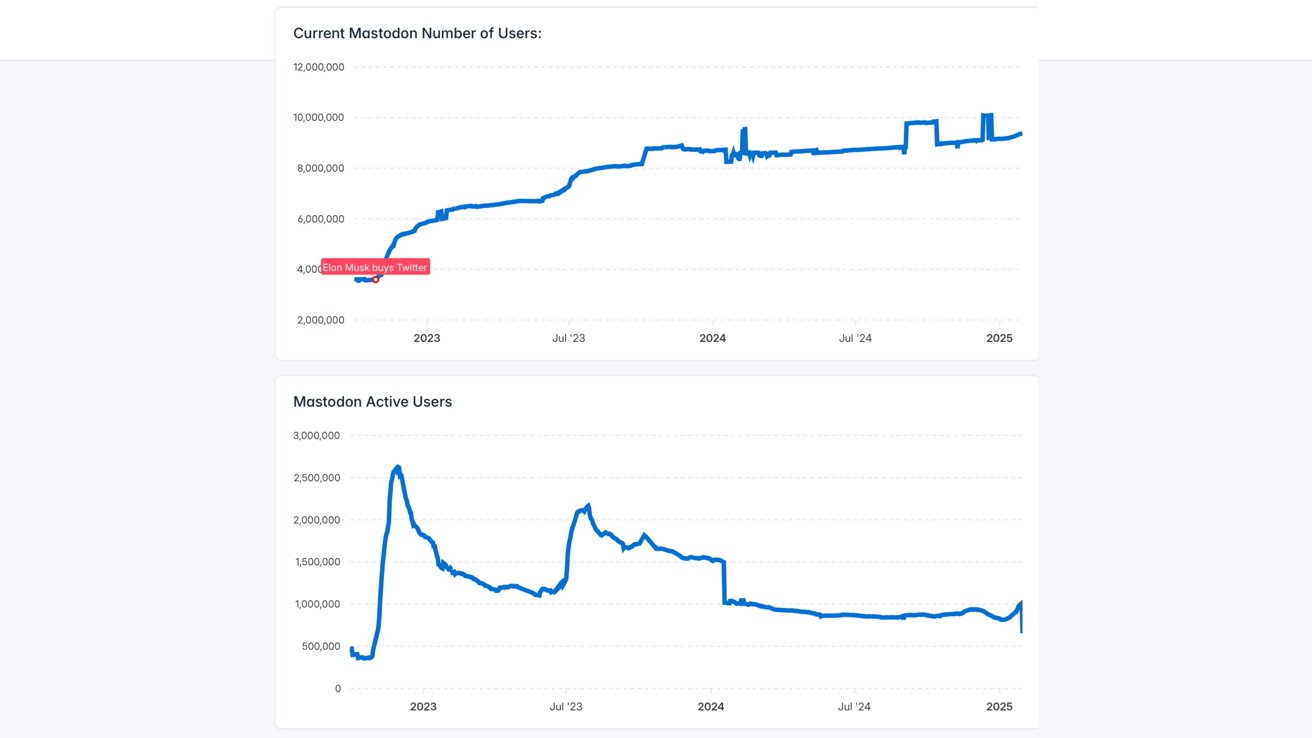Click Jul '23 on the Active Users chart

[x=566, y=706]
